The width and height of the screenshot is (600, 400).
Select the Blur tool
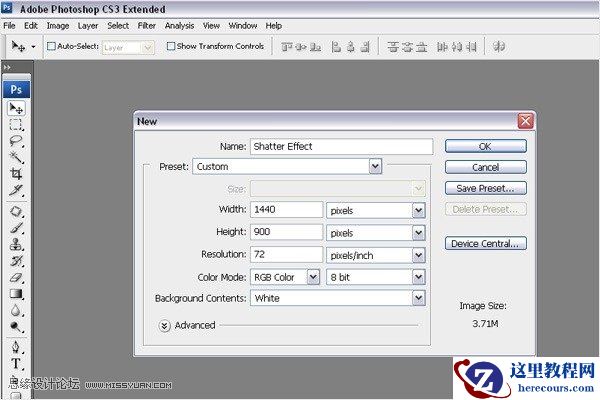[x=16, y=310]
